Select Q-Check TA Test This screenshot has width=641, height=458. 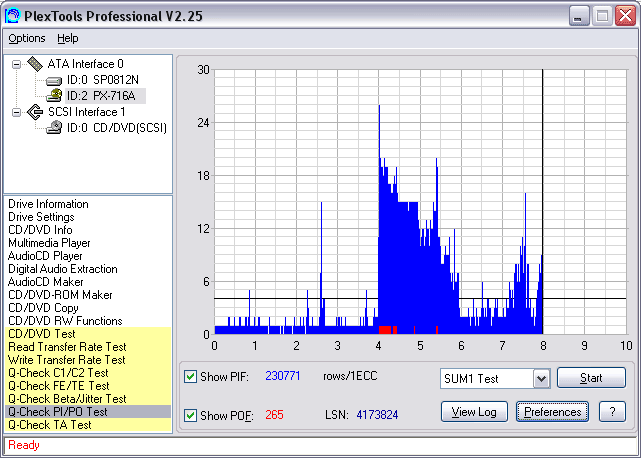click(x=88, y=425)
